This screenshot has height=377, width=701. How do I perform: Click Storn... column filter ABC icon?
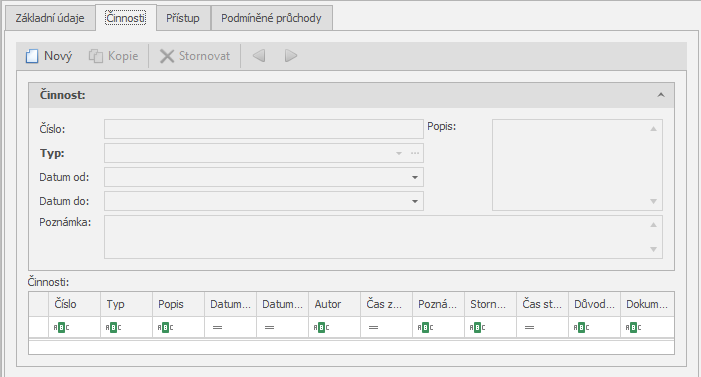[x=477, y=327]
